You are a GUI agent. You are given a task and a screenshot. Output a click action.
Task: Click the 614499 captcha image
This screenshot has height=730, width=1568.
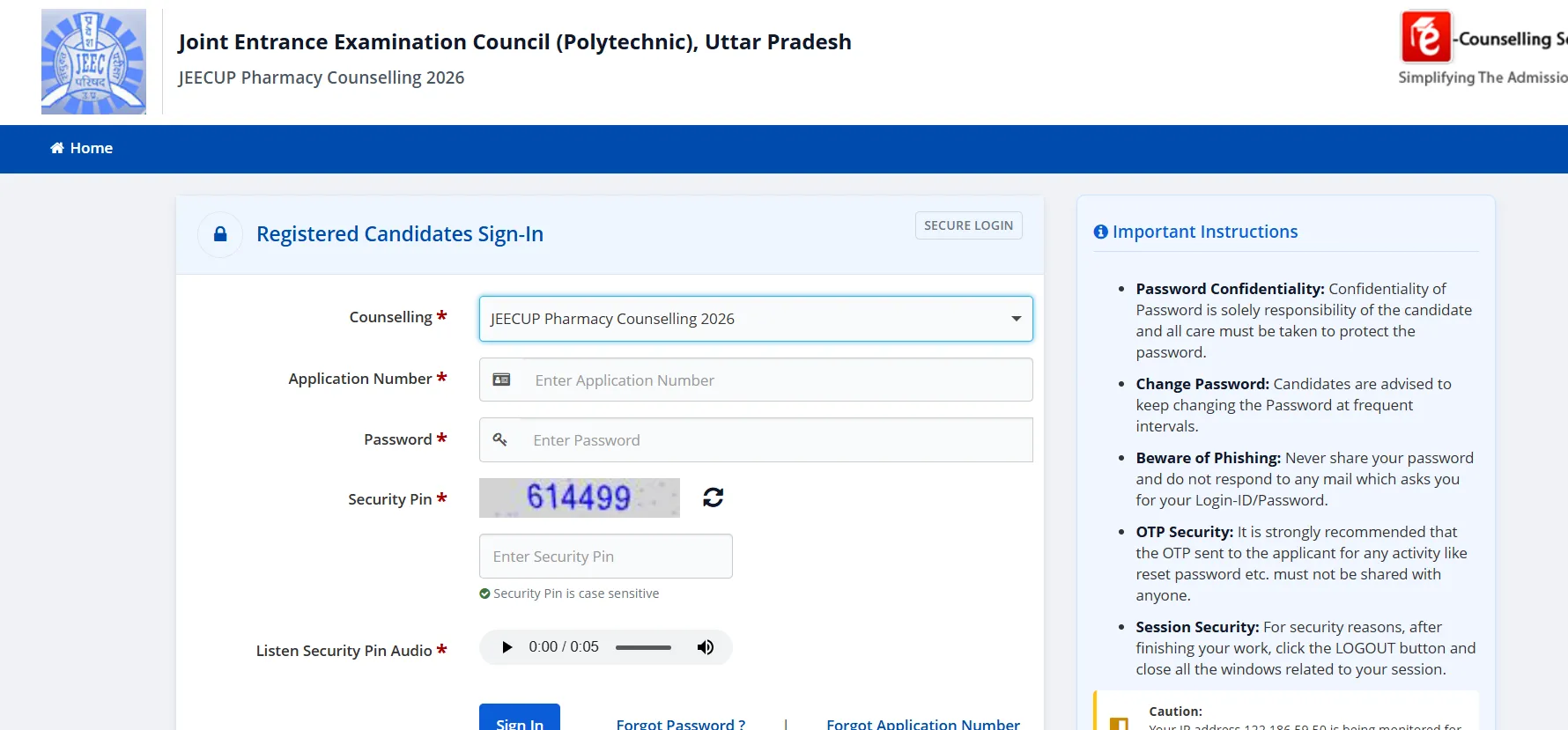click(x=580, y=498)
